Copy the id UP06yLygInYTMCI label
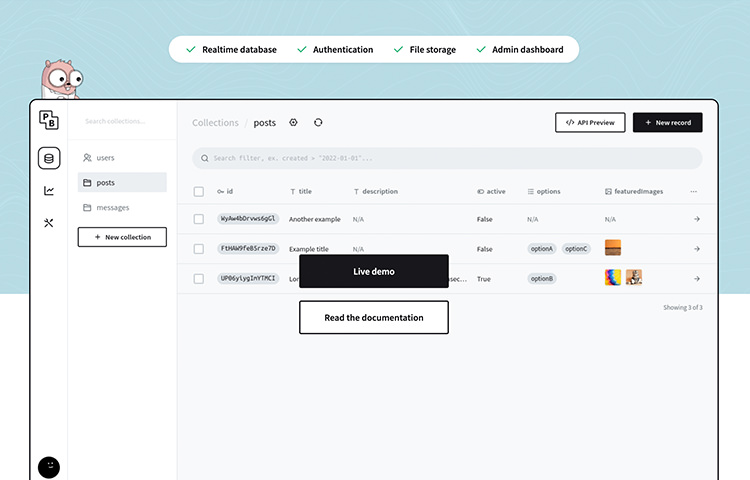Screen dimensions: 750x480 point(248,278)
